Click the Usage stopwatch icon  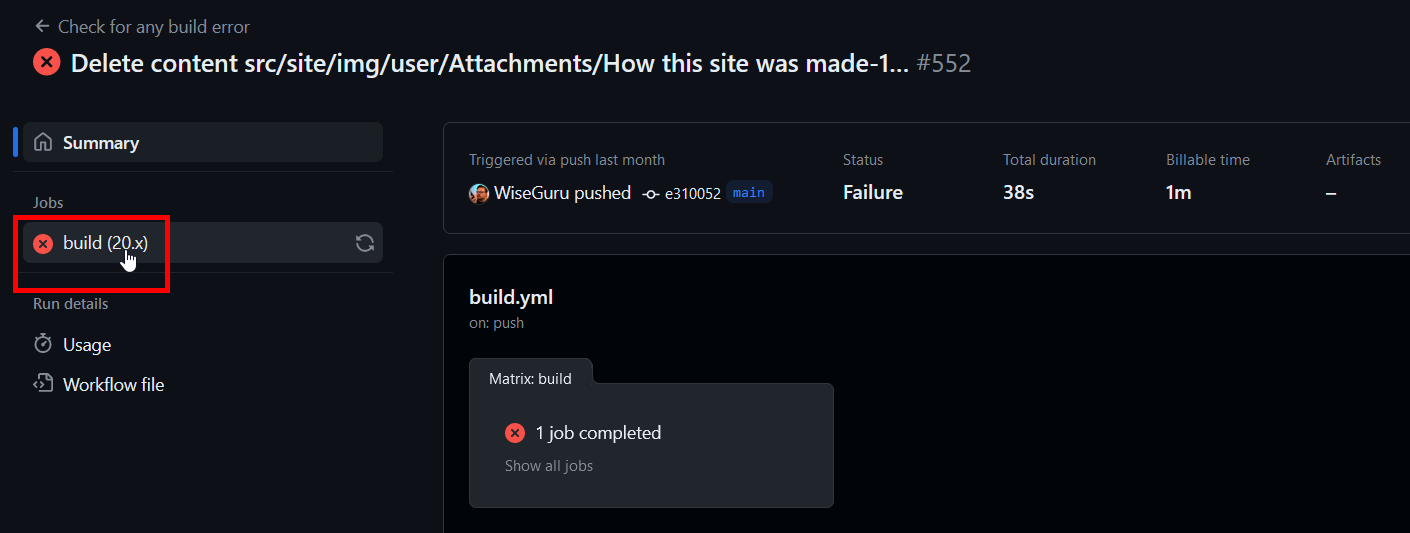tap(43, 344)
